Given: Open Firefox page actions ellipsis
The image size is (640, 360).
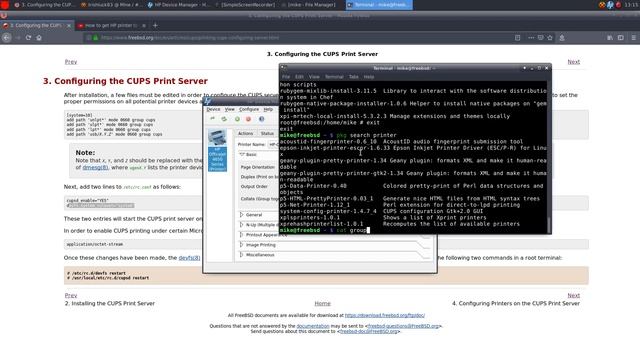Looking at the screenshot, I should point(531,38).
